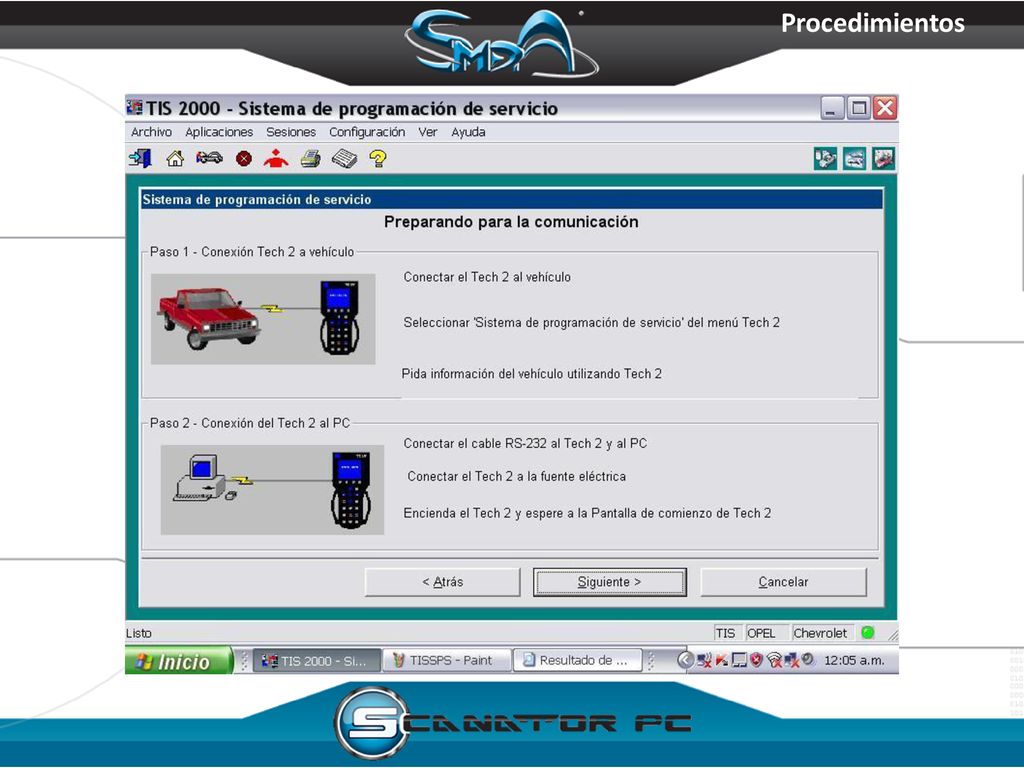Click the Siguiente button

[x=609, y=582]
